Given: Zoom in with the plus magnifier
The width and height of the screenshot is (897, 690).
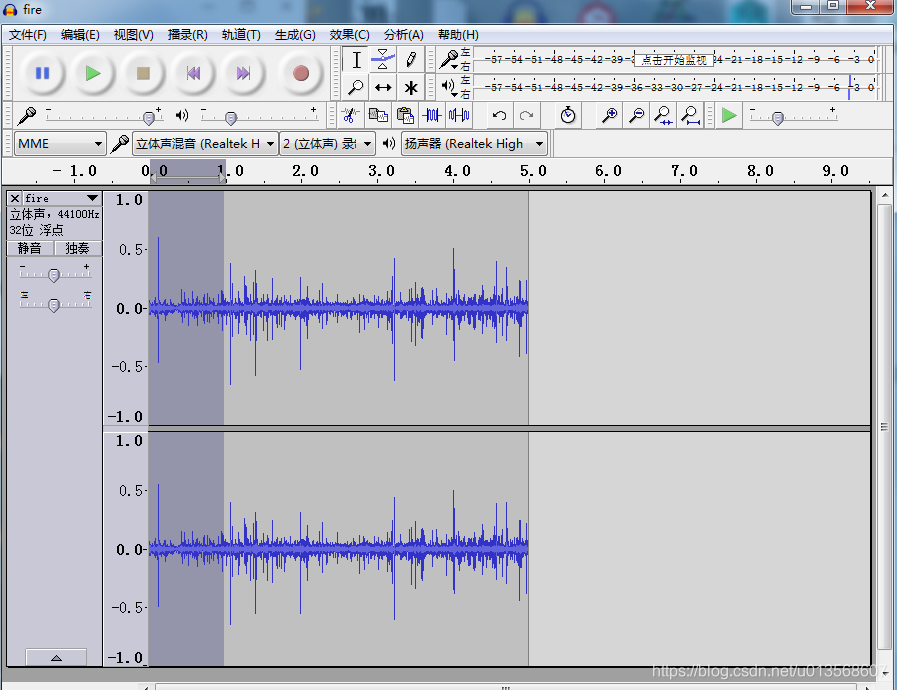Looking at the screenshot, I should point(609,116).
